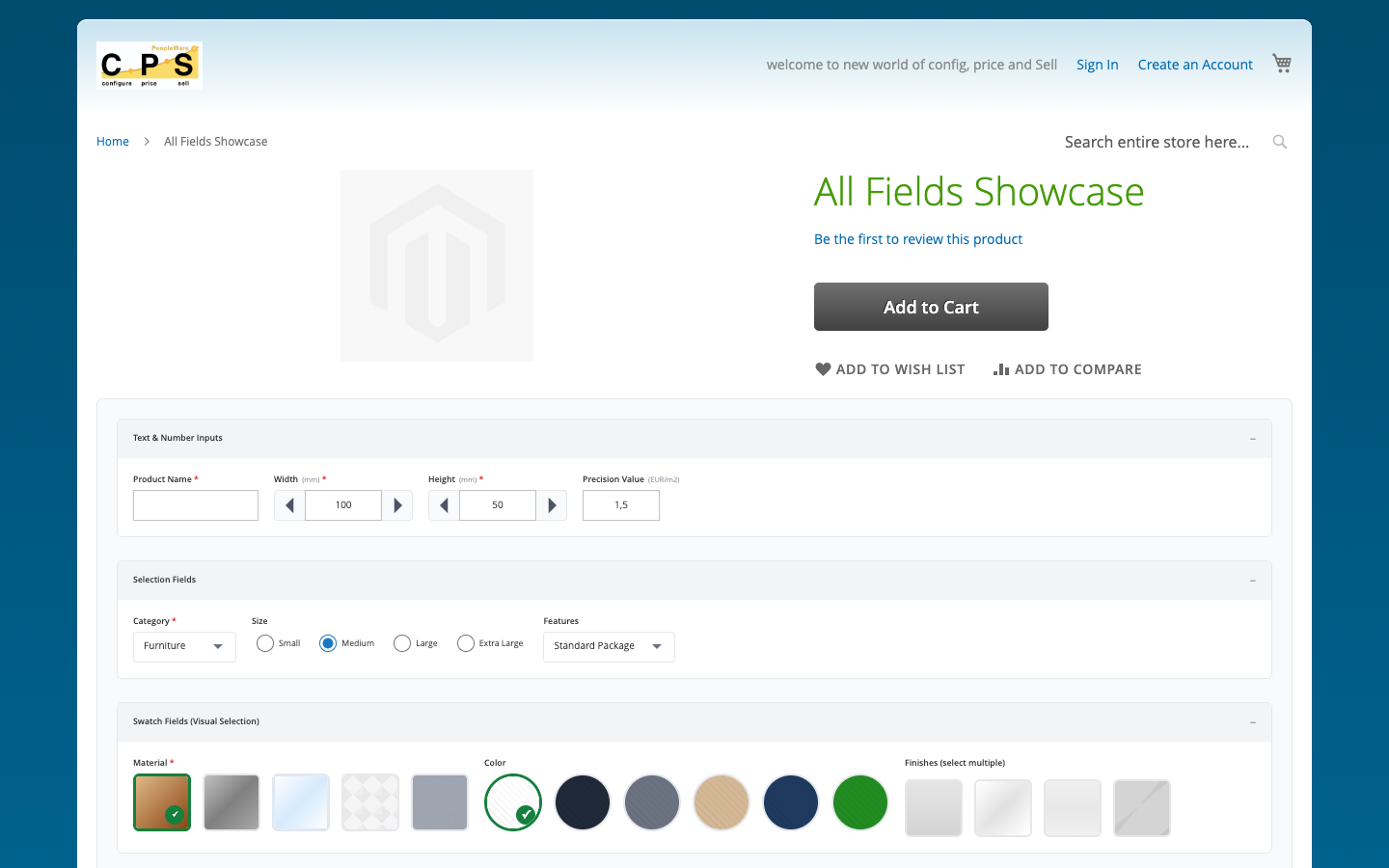1389x868 pixels.
Task: Click Create an Account in the header
Action: tap(1195, 64)
